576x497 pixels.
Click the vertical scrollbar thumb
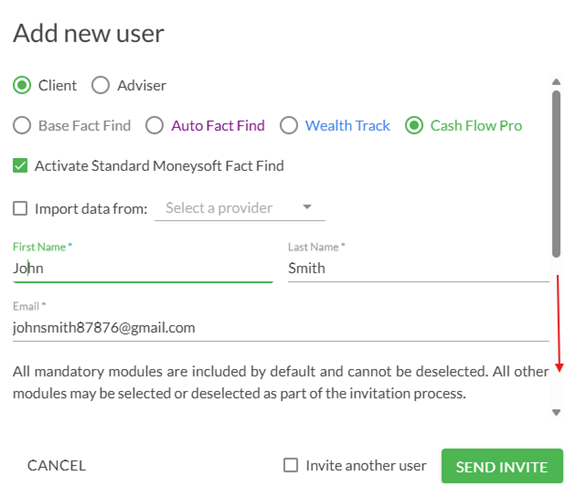(557, 174)
